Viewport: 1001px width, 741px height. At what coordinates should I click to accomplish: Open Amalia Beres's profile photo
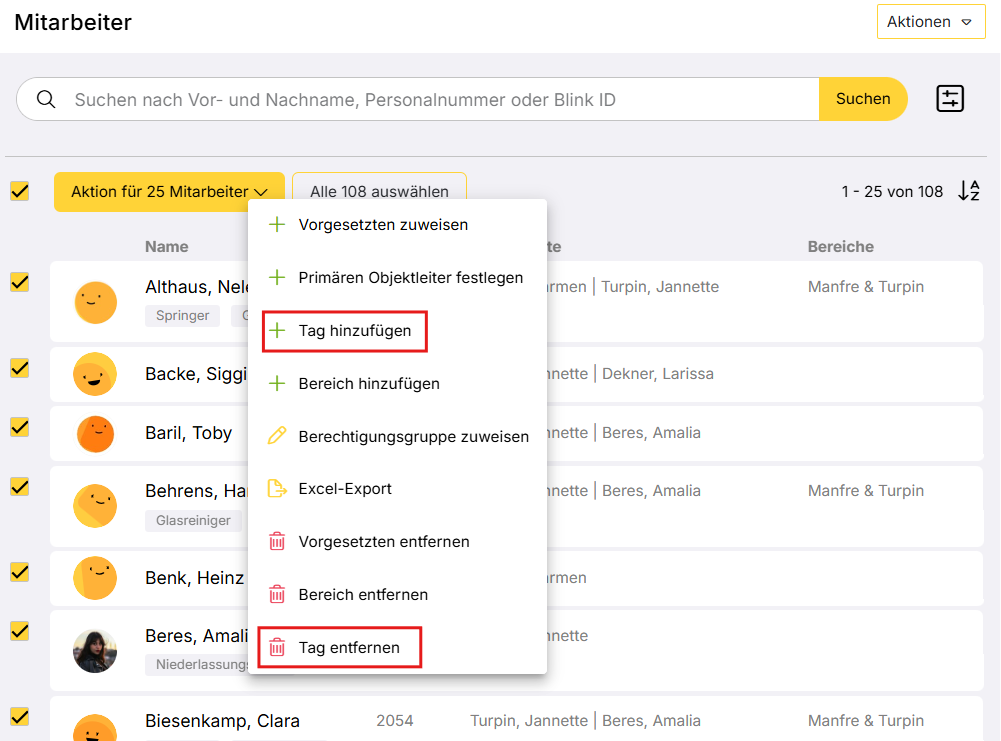pos(95,650)
